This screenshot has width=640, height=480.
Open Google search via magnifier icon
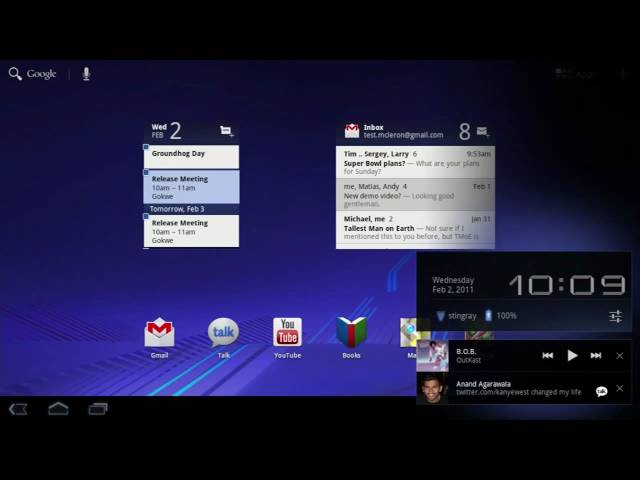coord(15,74)
